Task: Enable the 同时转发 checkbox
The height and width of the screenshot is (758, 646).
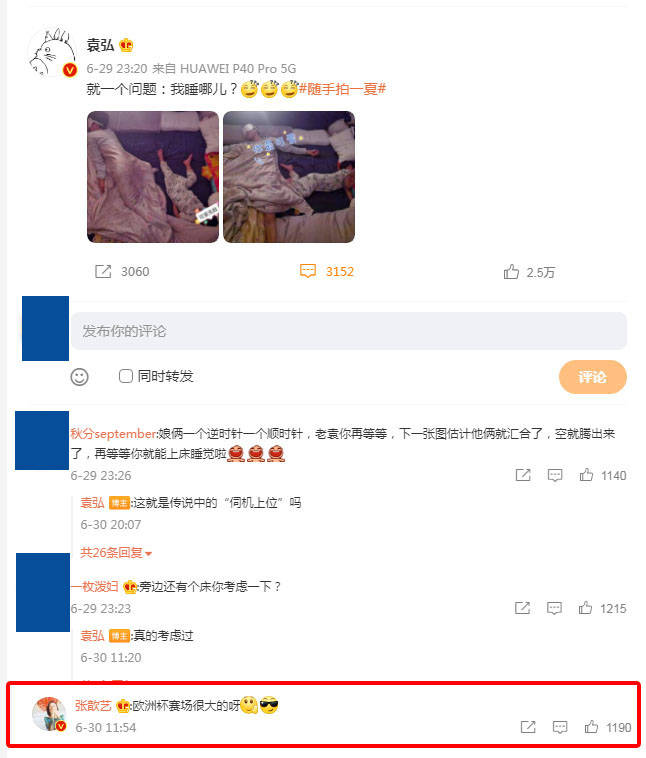Action: 126,376
